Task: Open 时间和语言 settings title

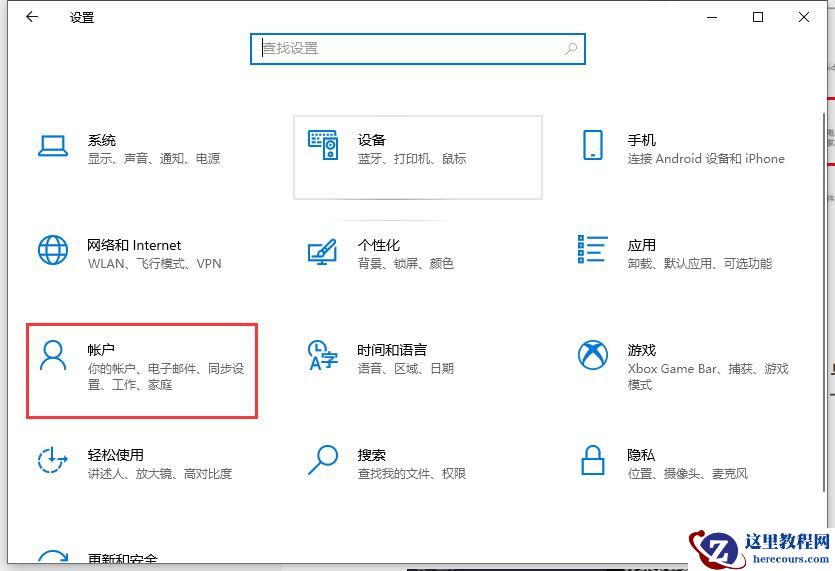Action: coord(392,350)
